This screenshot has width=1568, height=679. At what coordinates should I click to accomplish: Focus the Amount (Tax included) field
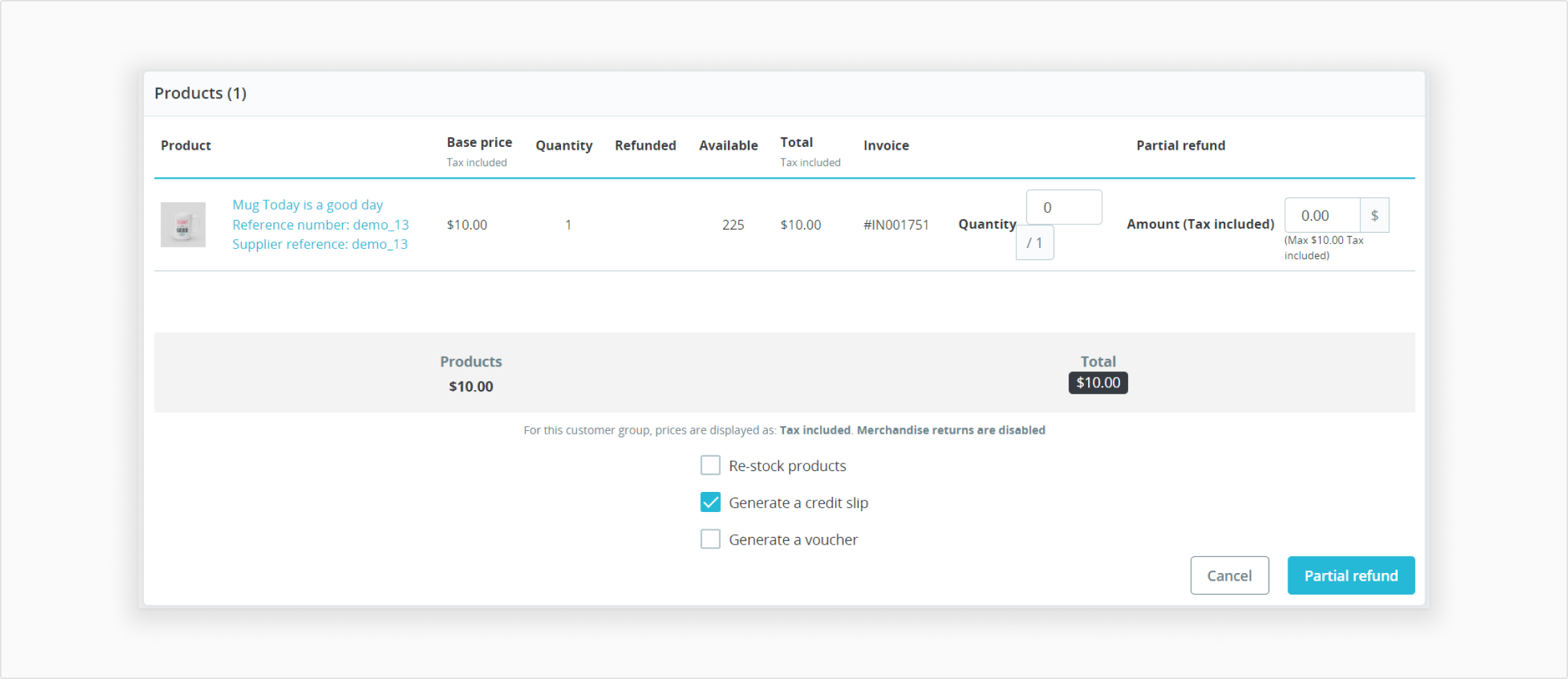click(1322, 215)
